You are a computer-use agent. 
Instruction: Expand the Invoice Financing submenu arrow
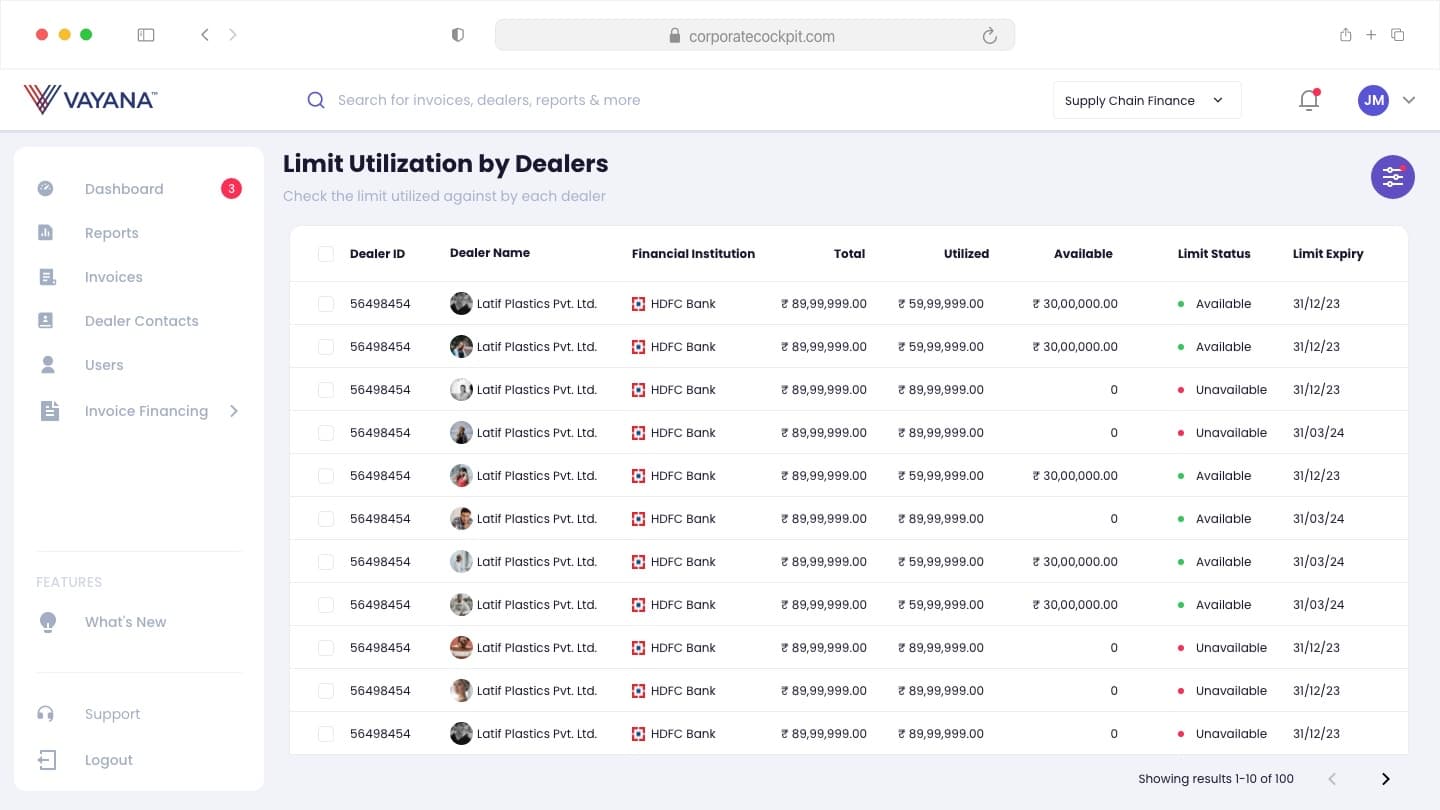[x=234, y=411]
